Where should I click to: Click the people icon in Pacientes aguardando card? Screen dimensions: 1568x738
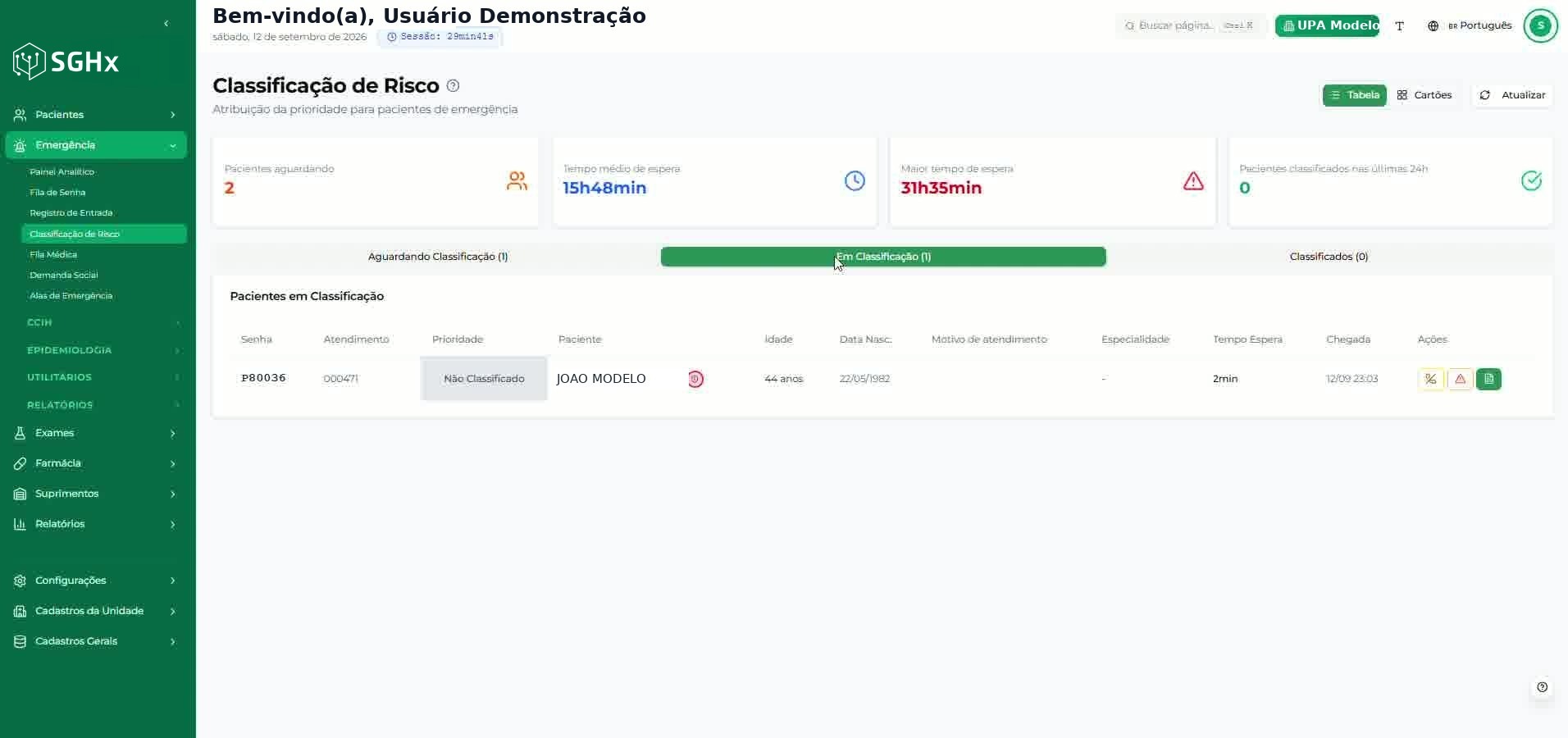coord(517,181)
